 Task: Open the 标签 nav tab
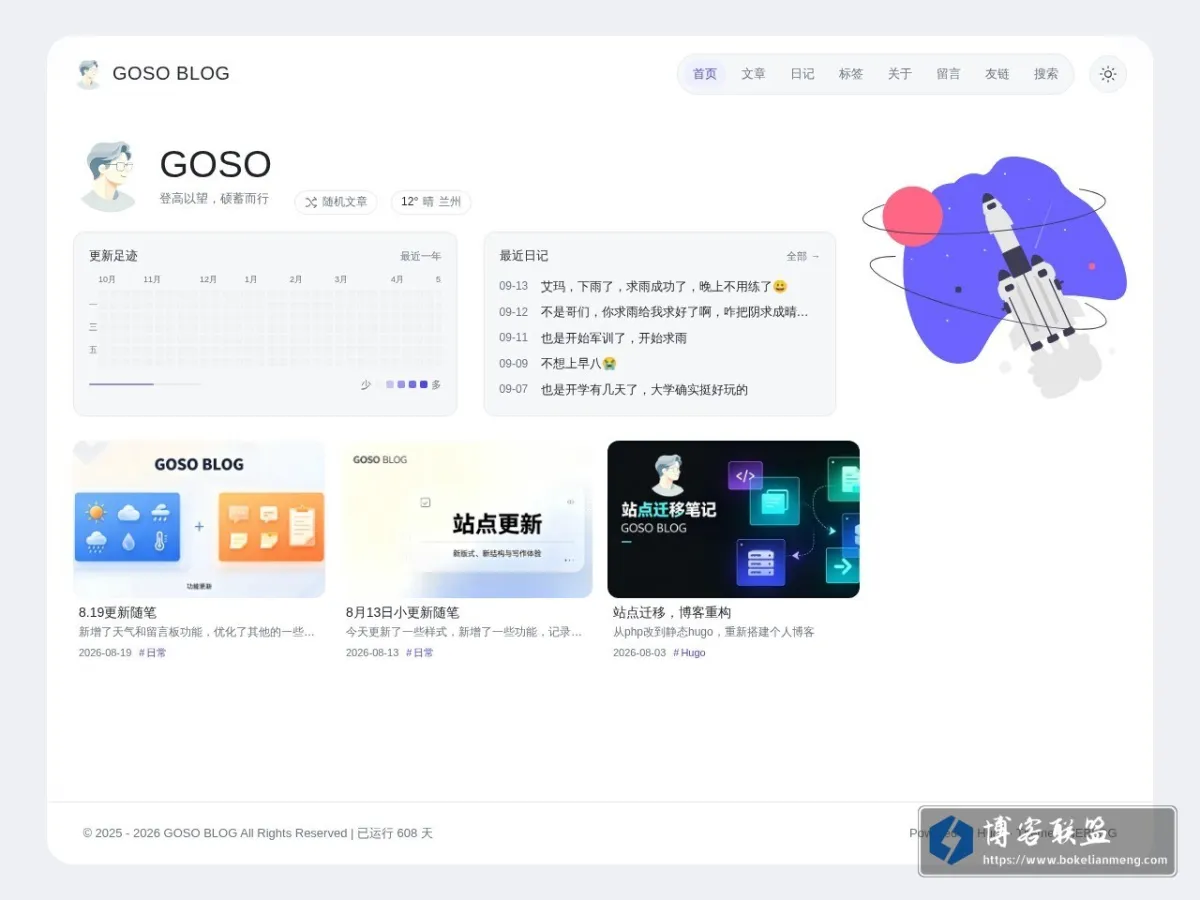click(851, 74)
